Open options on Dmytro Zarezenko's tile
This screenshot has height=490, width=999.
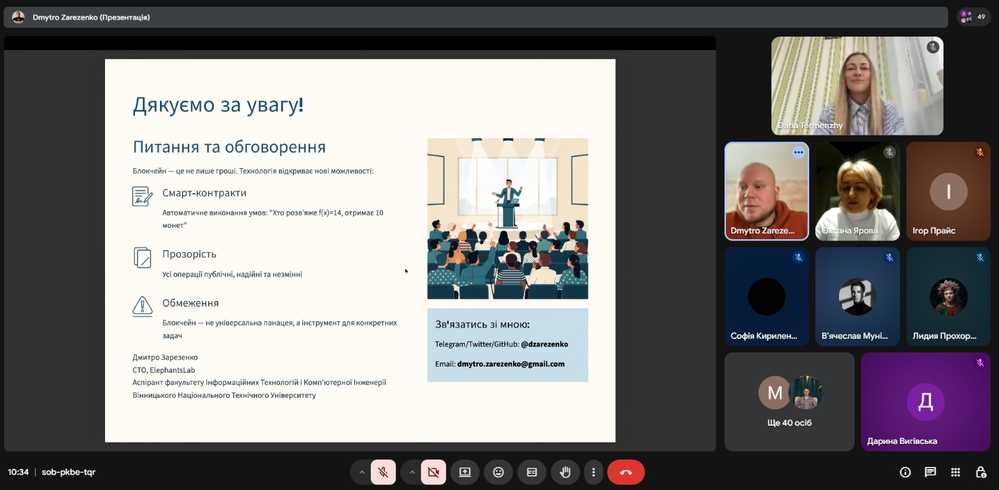[x=798, y=152]
